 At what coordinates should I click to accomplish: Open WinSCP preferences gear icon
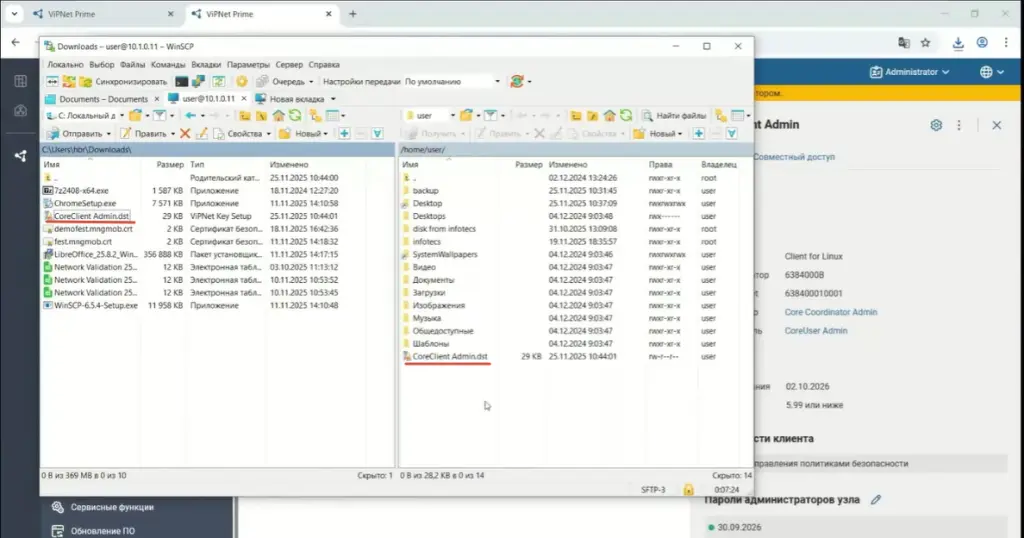242,82
